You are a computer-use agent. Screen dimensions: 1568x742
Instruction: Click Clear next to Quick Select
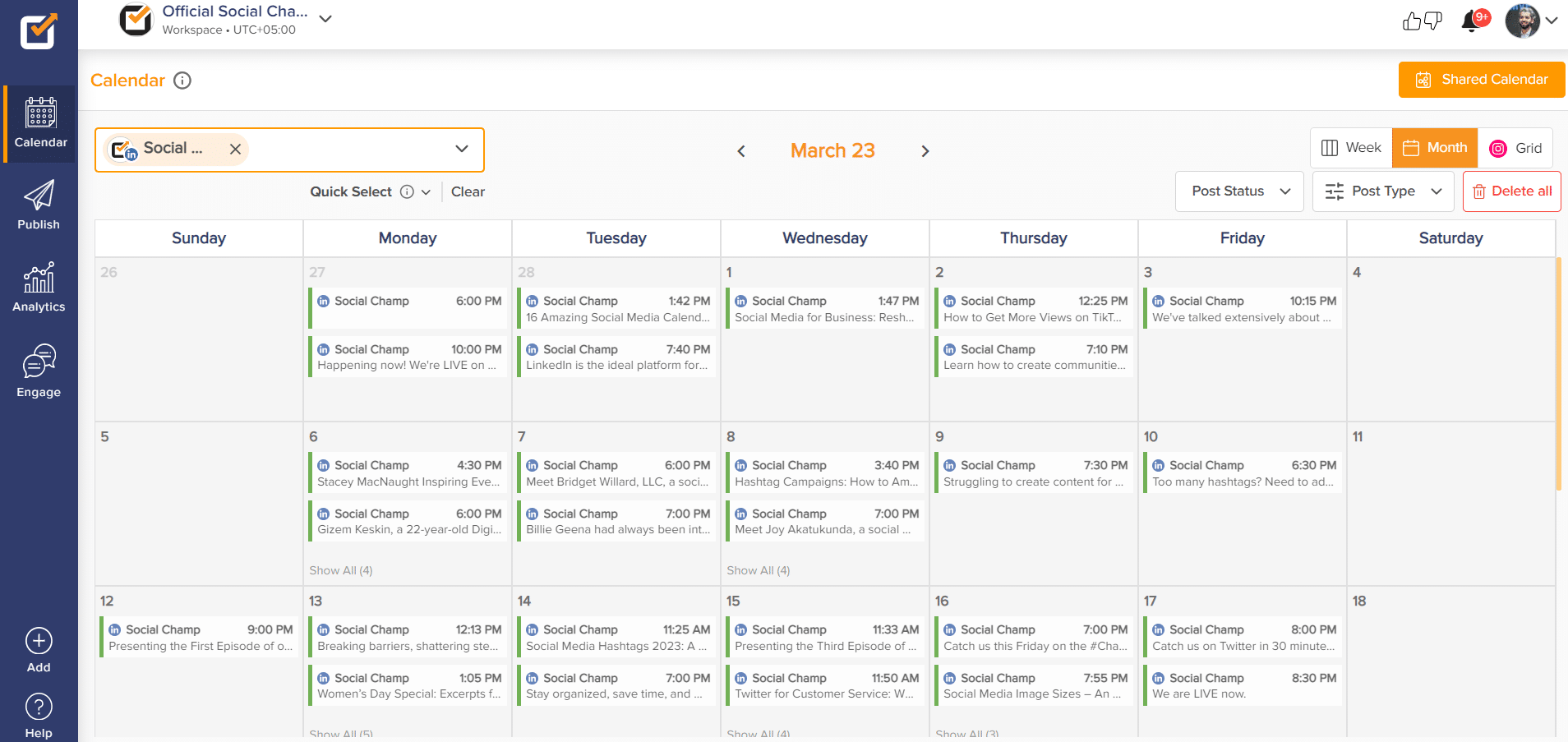[x=468, y=191]
